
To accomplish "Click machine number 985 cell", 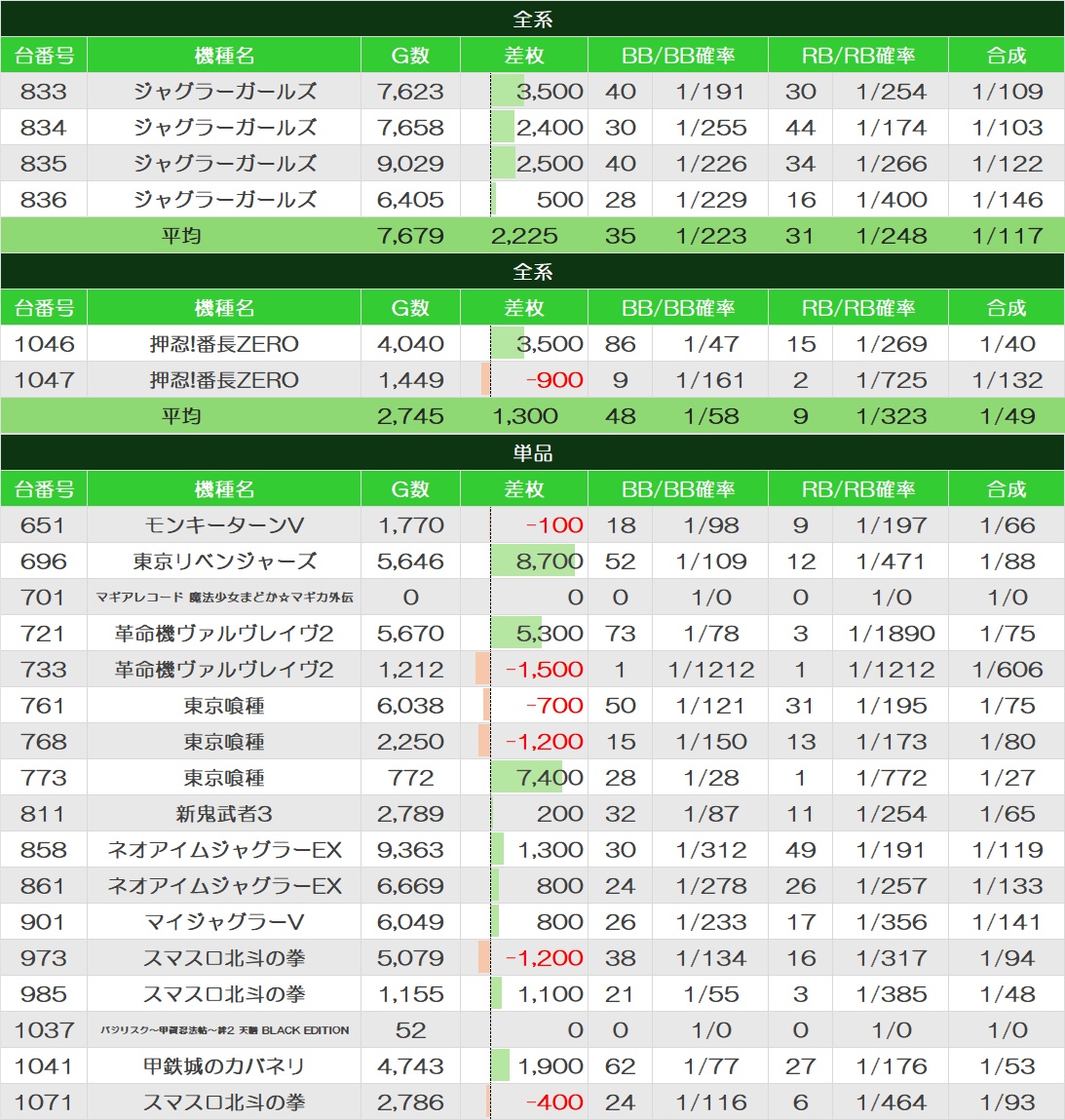I will [x=44, y=993].
